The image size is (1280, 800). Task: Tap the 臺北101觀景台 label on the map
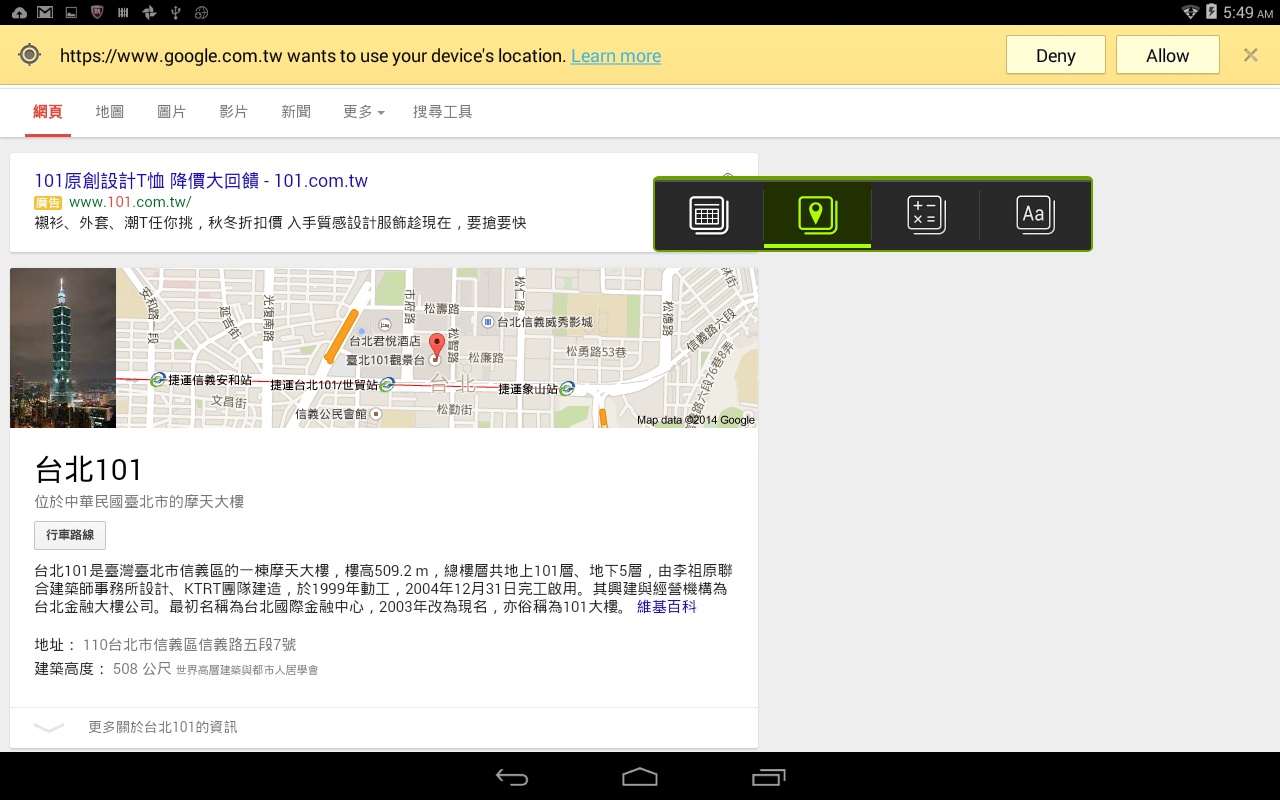pyautogui.click(x=386, y=359)
